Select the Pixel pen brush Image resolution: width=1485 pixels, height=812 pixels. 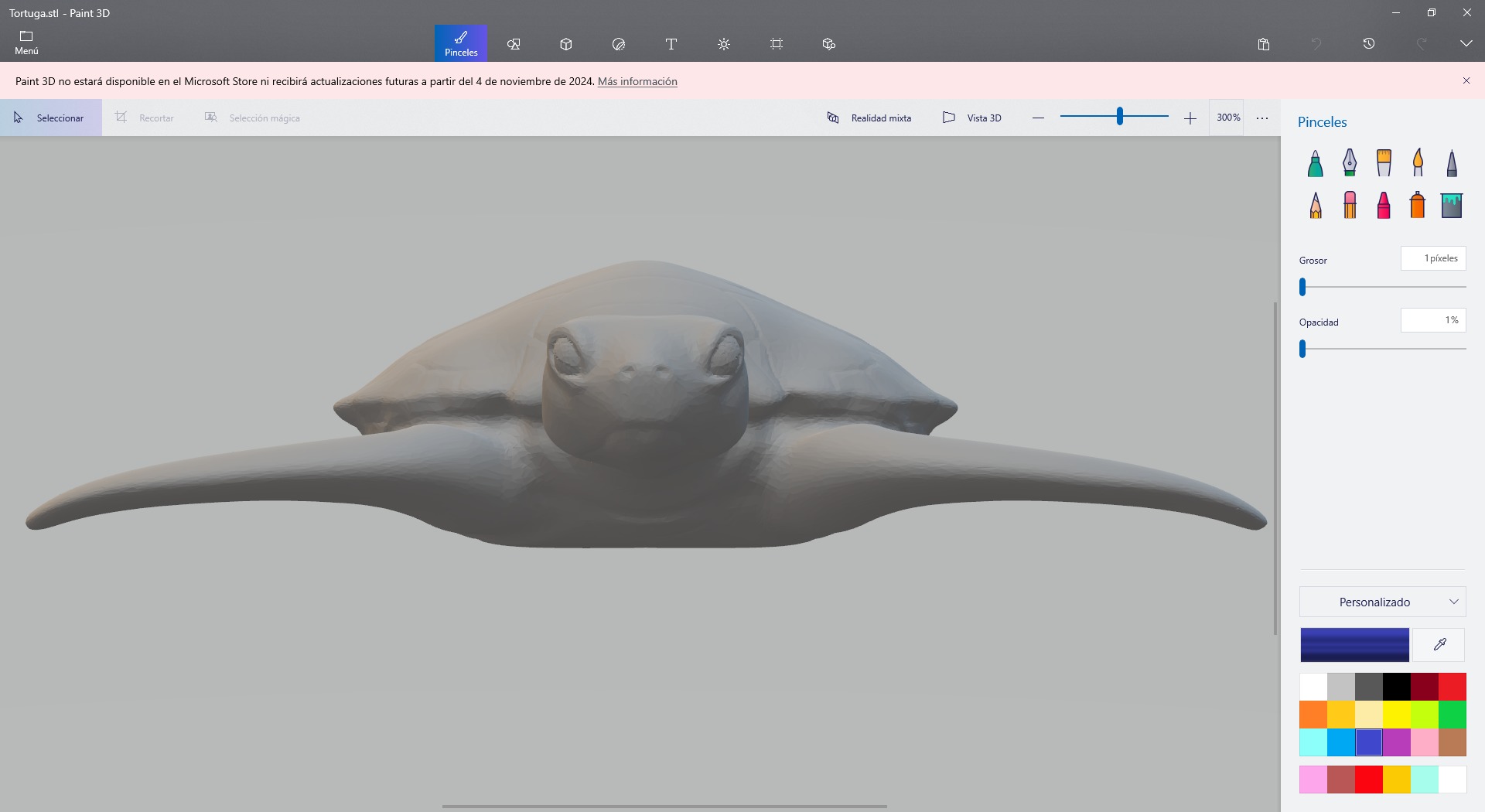click(1452, 163)
